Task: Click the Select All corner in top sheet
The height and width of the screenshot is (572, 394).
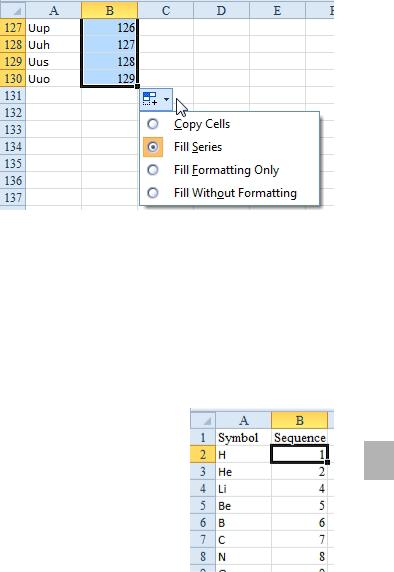Action: (x=13, y=10)
